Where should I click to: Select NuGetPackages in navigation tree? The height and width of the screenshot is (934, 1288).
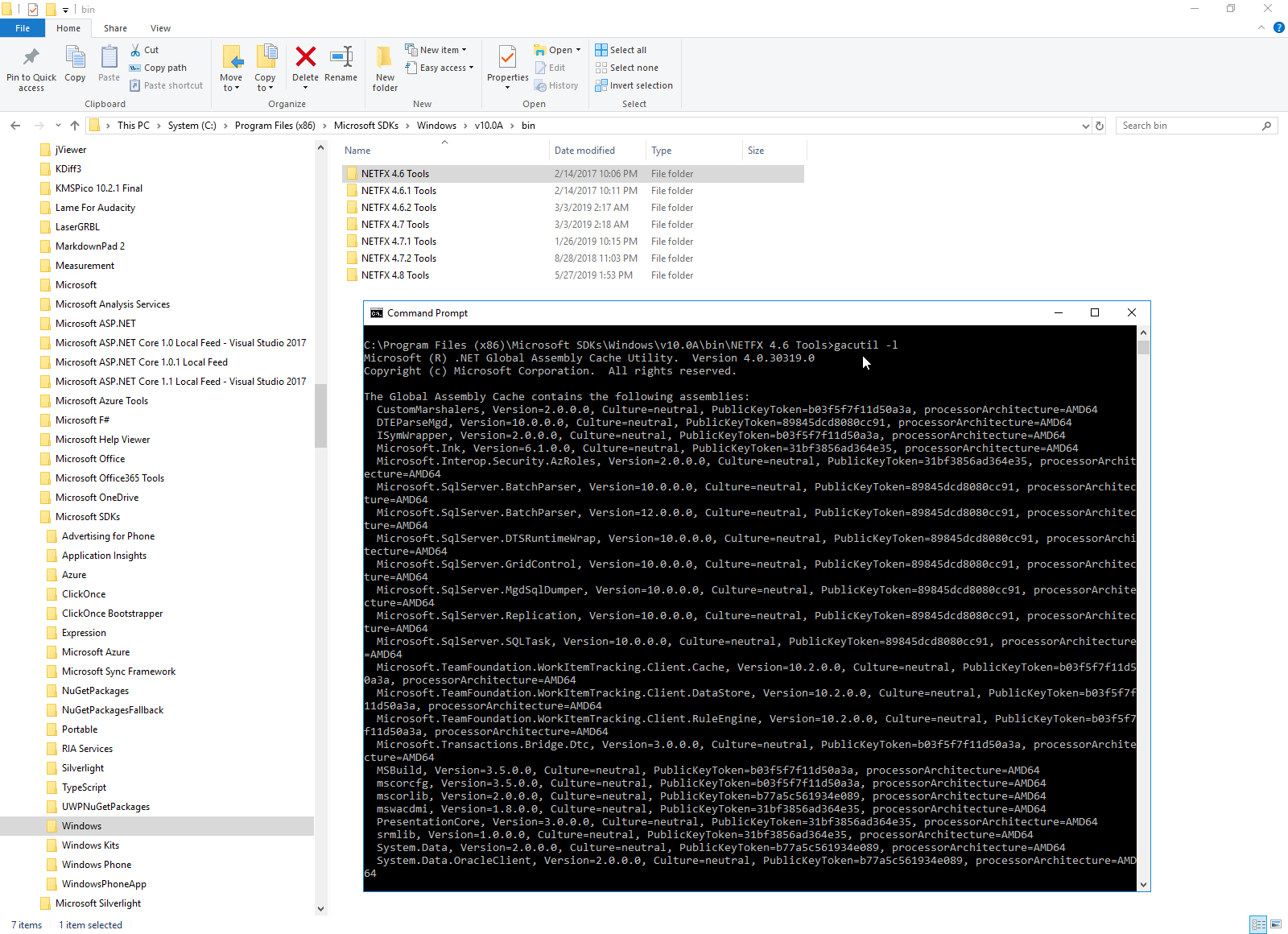(95, 691)
